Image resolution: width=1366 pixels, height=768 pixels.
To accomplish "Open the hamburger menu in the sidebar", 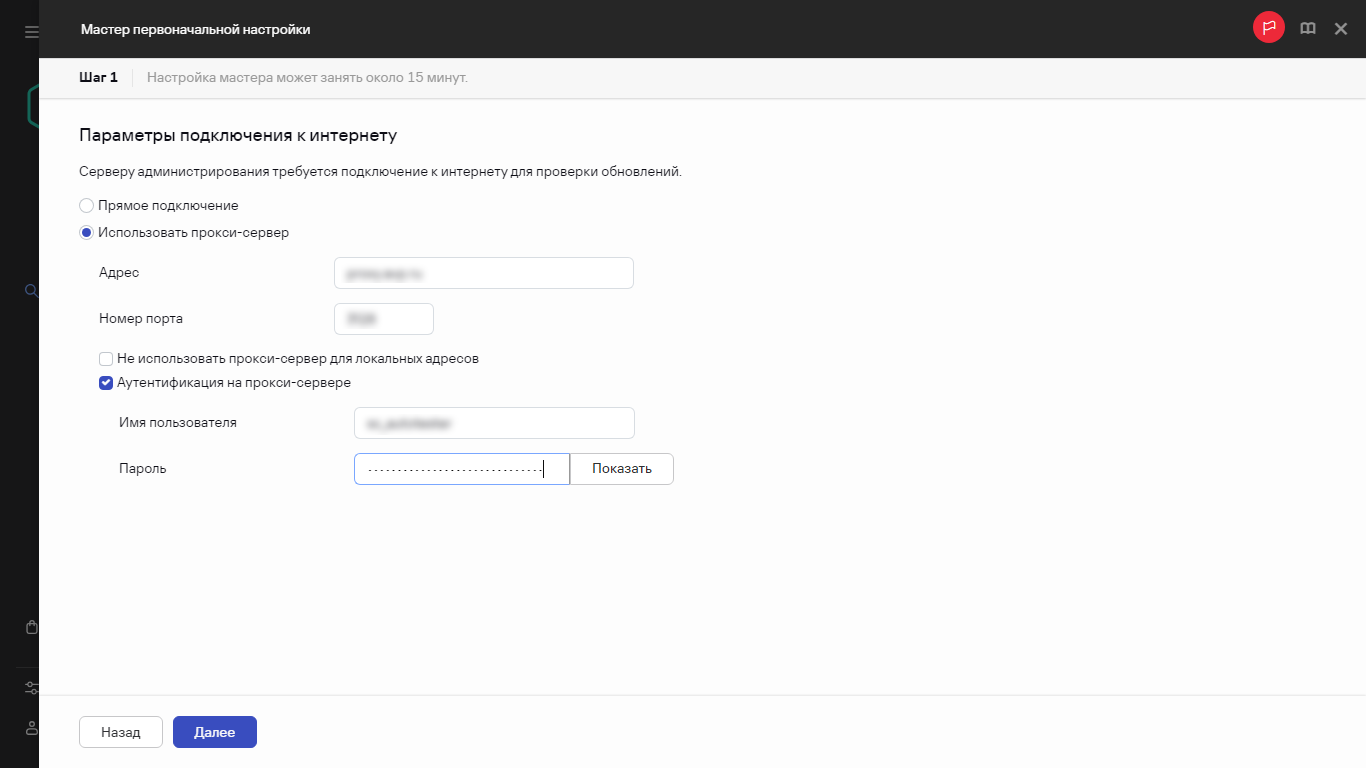I will pos(31,32).
